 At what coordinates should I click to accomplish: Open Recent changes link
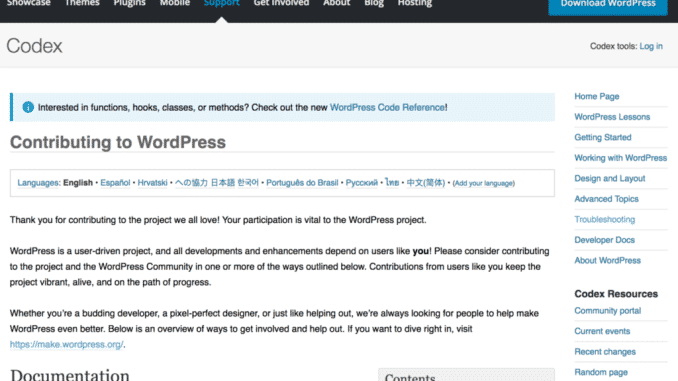(605, 352)
